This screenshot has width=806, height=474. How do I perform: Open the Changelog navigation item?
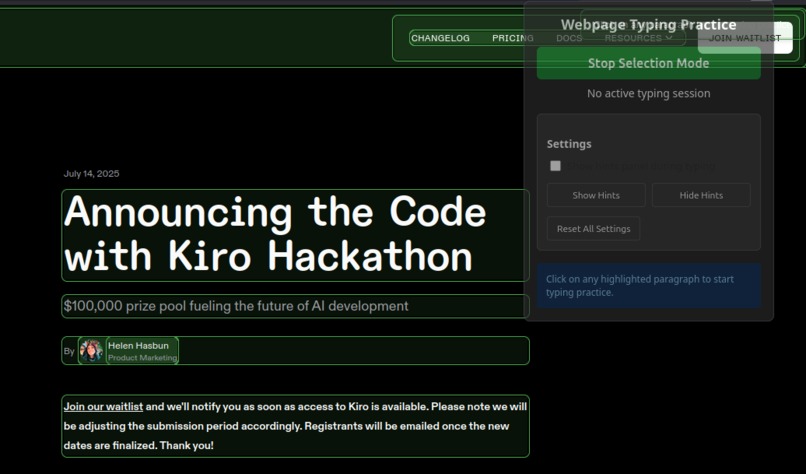441,38
